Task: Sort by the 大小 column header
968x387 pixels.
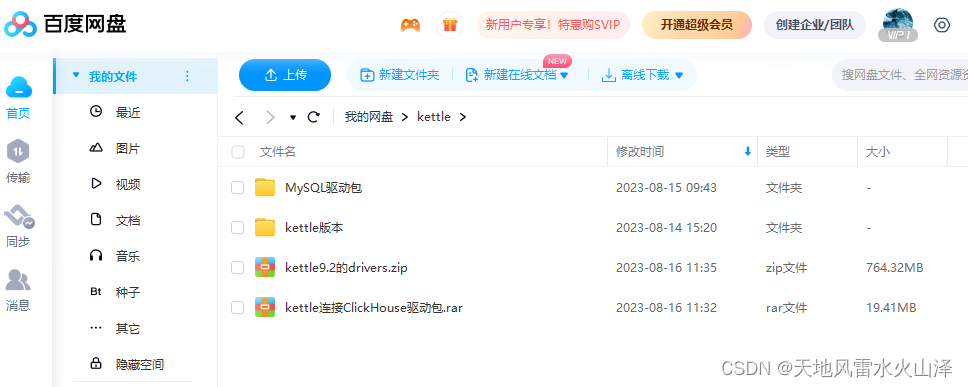Action: click(878, 152)
